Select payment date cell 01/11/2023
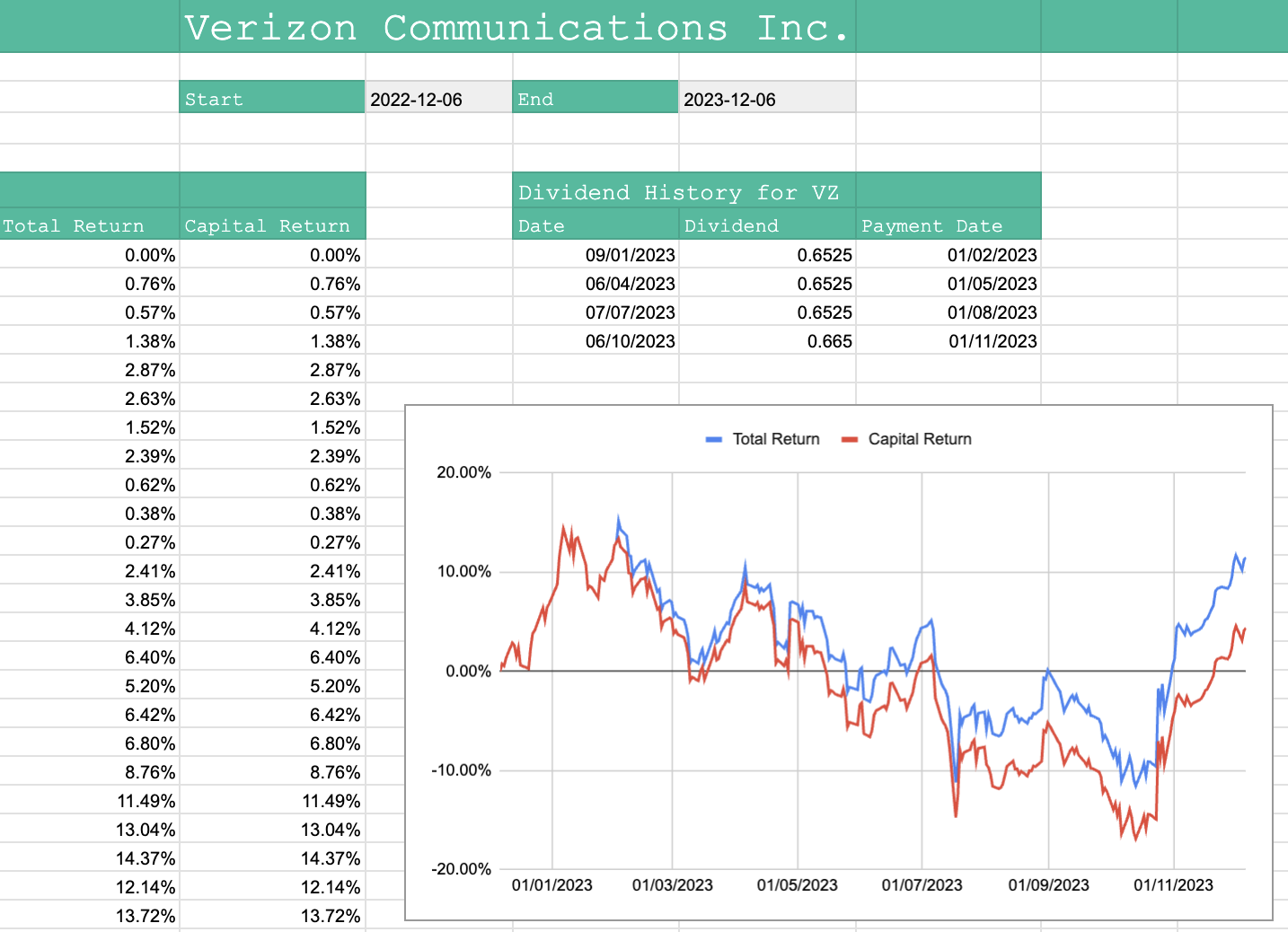Screen dimensions: 1288x932 coord(948,341)
